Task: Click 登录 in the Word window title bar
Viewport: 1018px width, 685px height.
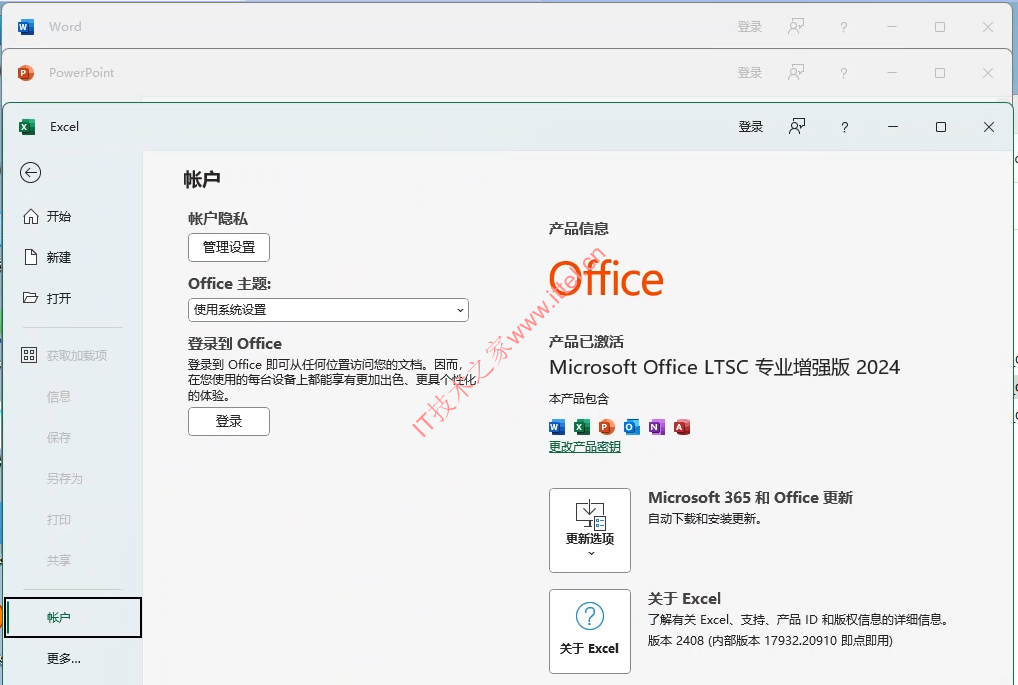Action: 750,27
